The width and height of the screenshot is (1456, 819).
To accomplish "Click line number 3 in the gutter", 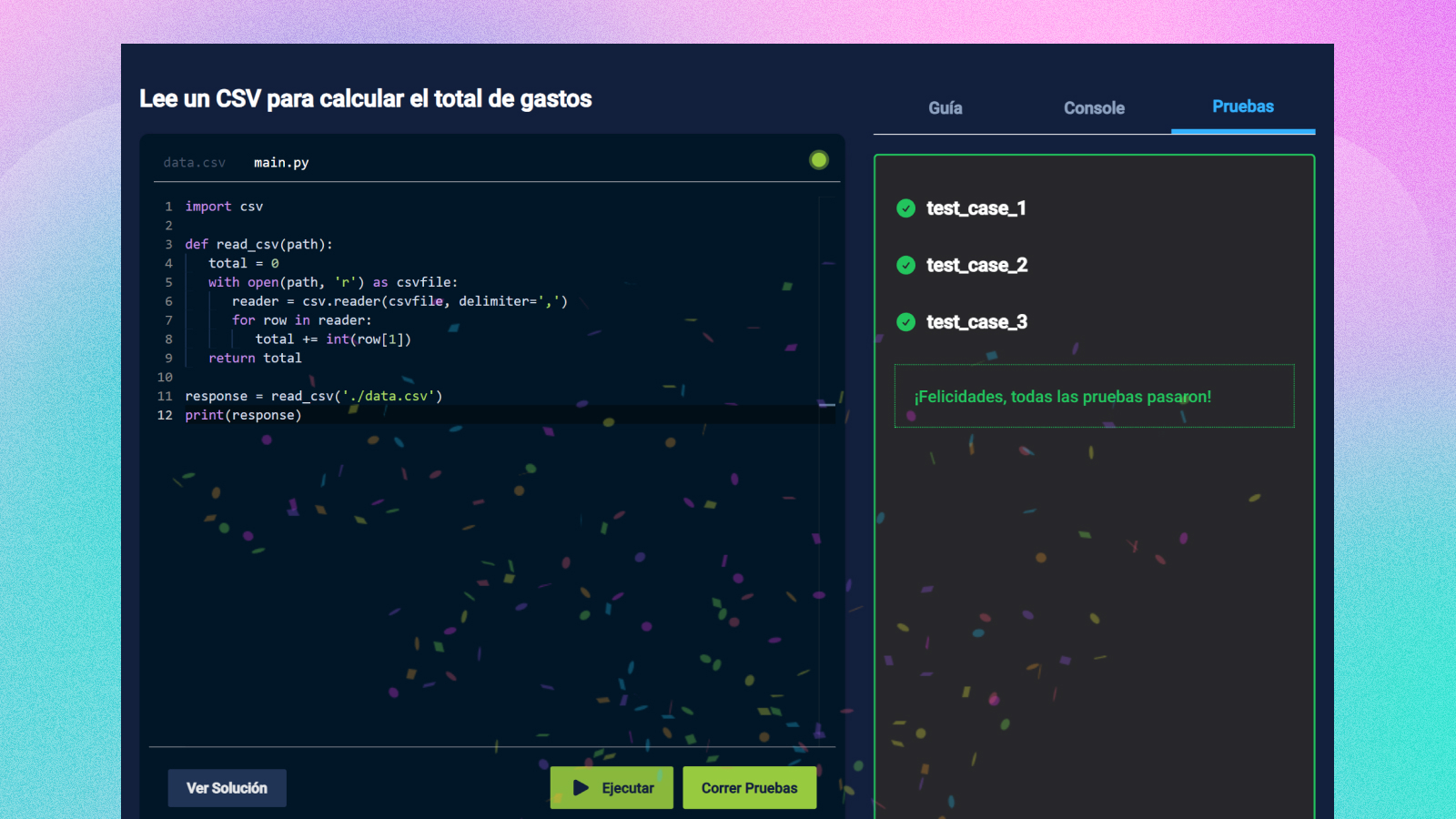I will pos(168,245).
